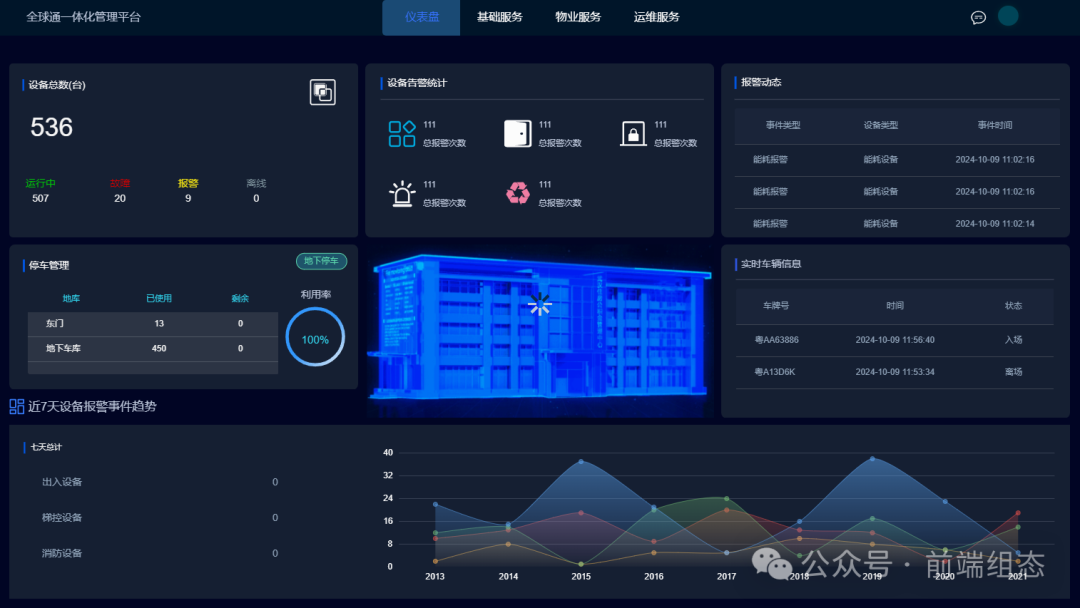Click the 3D blue building model

[539, 328]
